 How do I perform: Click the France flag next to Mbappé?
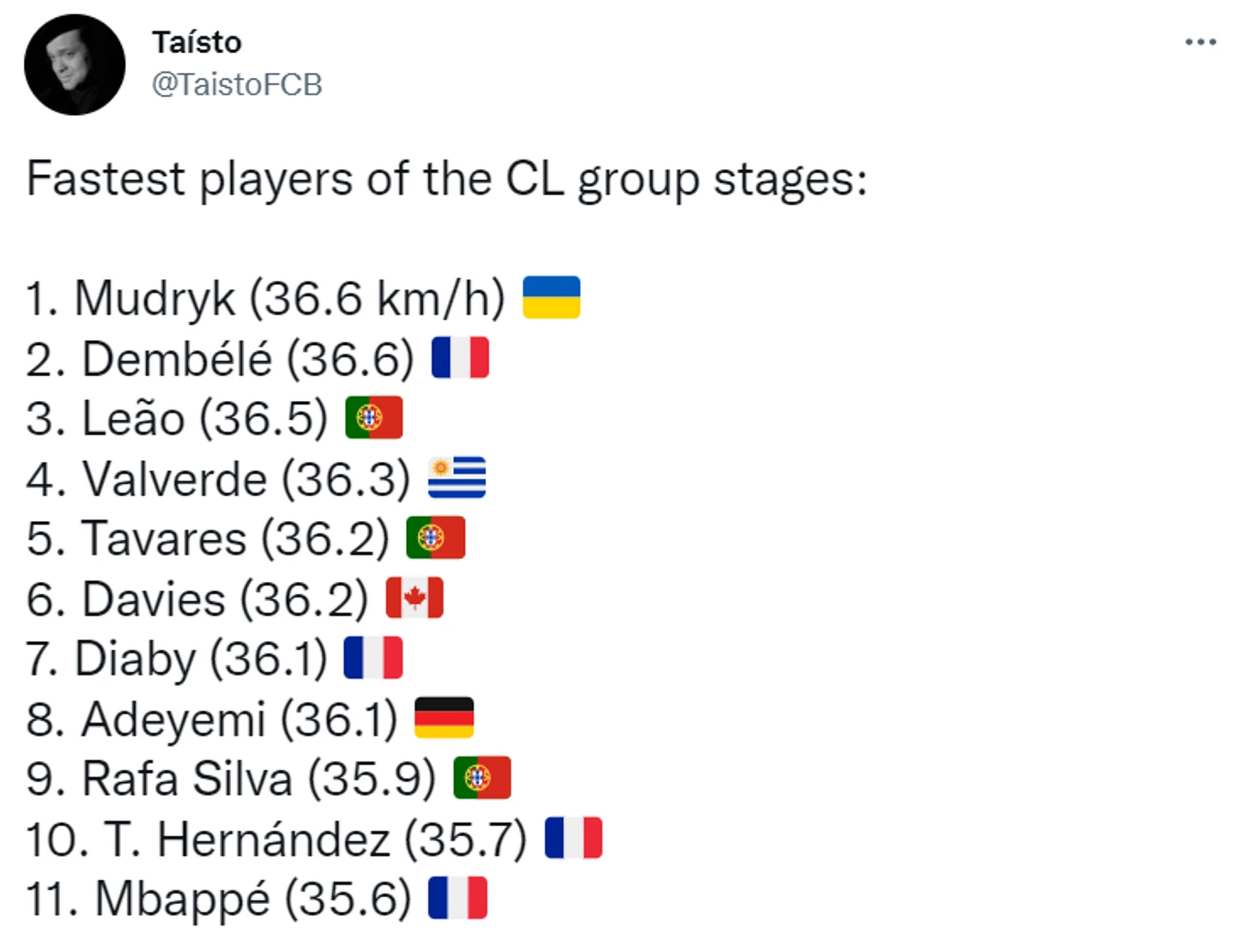click(x=457, y=899)
